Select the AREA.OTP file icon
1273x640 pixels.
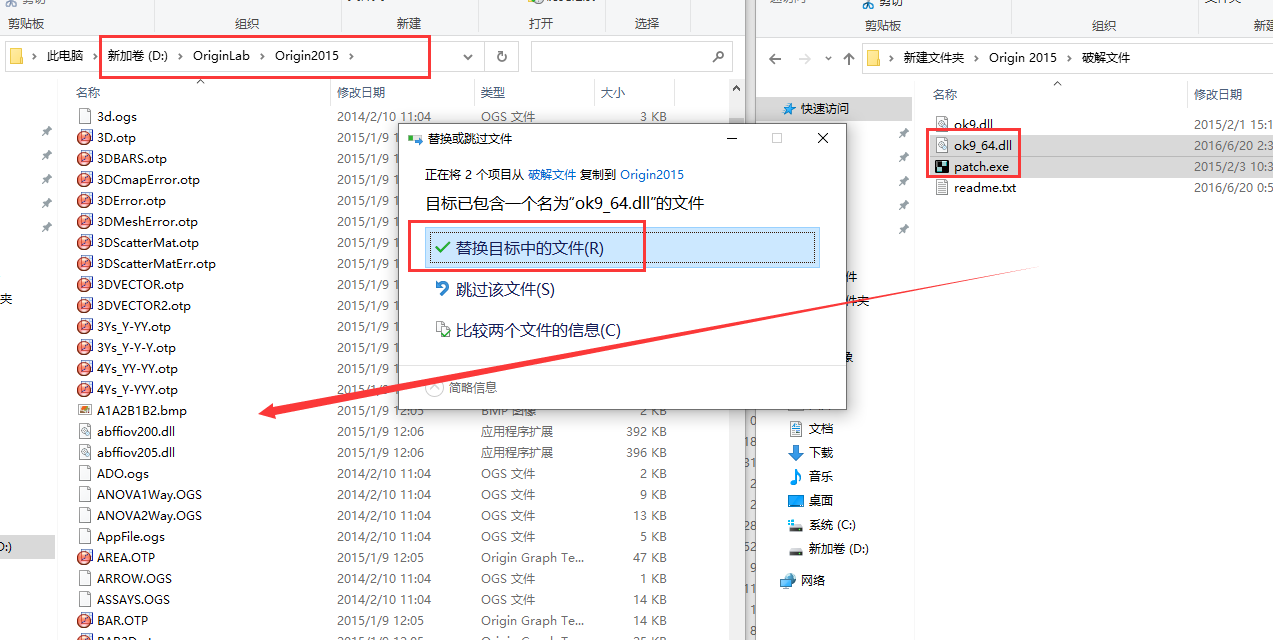click(x=85, y=558)
